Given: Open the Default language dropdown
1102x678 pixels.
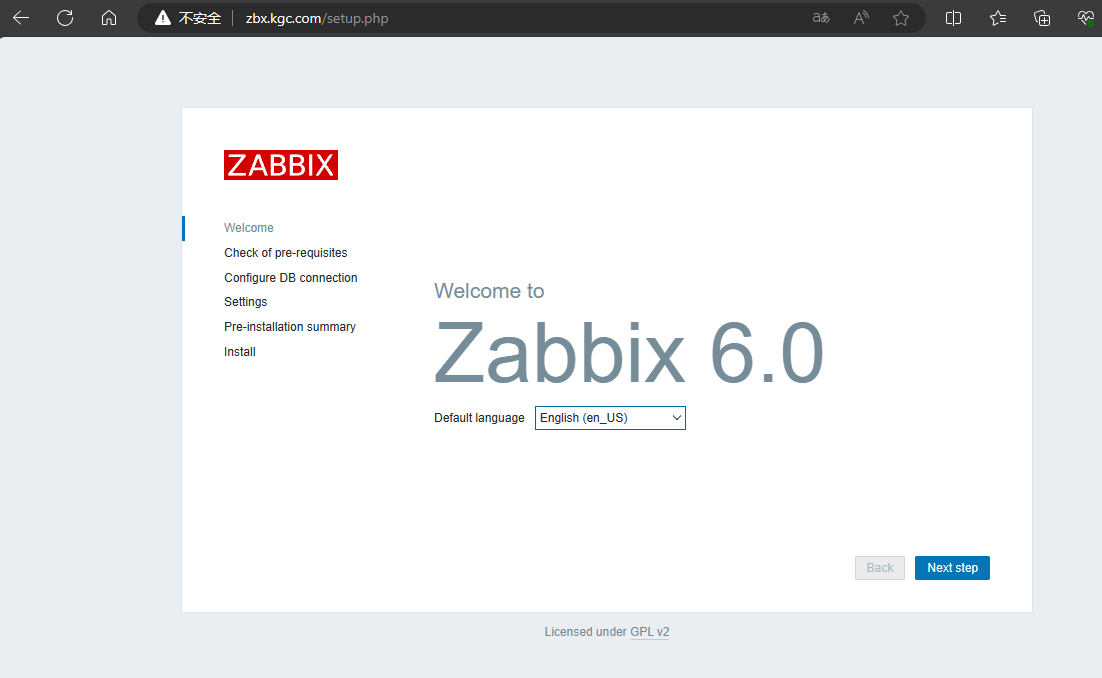Looking at the screenshot, I should click(610, 418).
